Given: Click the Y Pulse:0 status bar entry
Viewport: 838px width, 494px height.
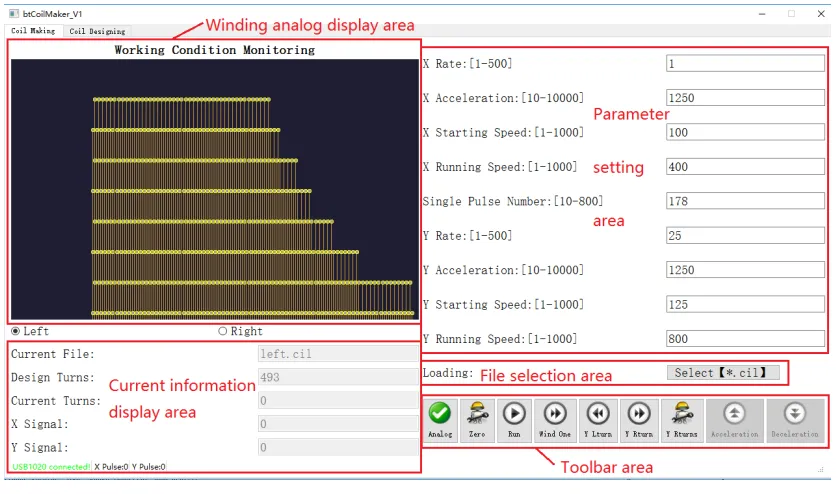Looking at the screenshot, I should 149,467.
